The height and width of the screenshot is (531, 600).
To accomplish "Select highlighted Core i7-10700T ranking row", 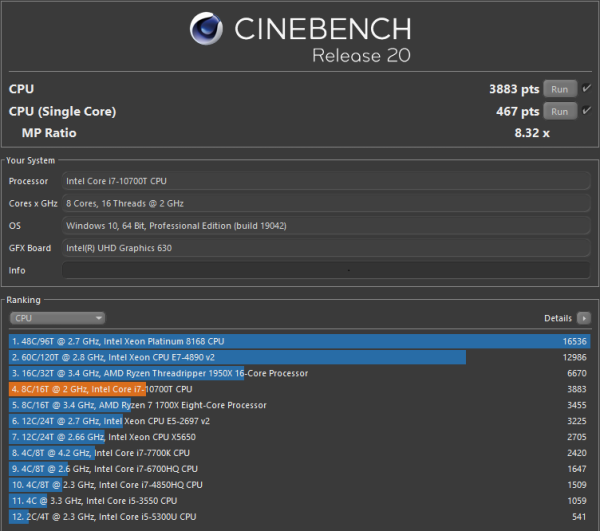I will point(300,389).
